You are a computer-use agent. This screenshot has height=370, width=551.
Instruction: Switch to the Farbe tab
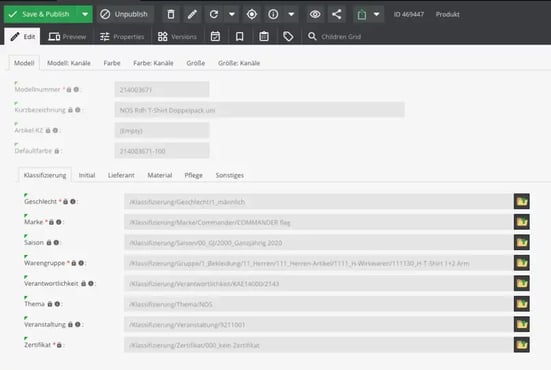coord(112,63)
